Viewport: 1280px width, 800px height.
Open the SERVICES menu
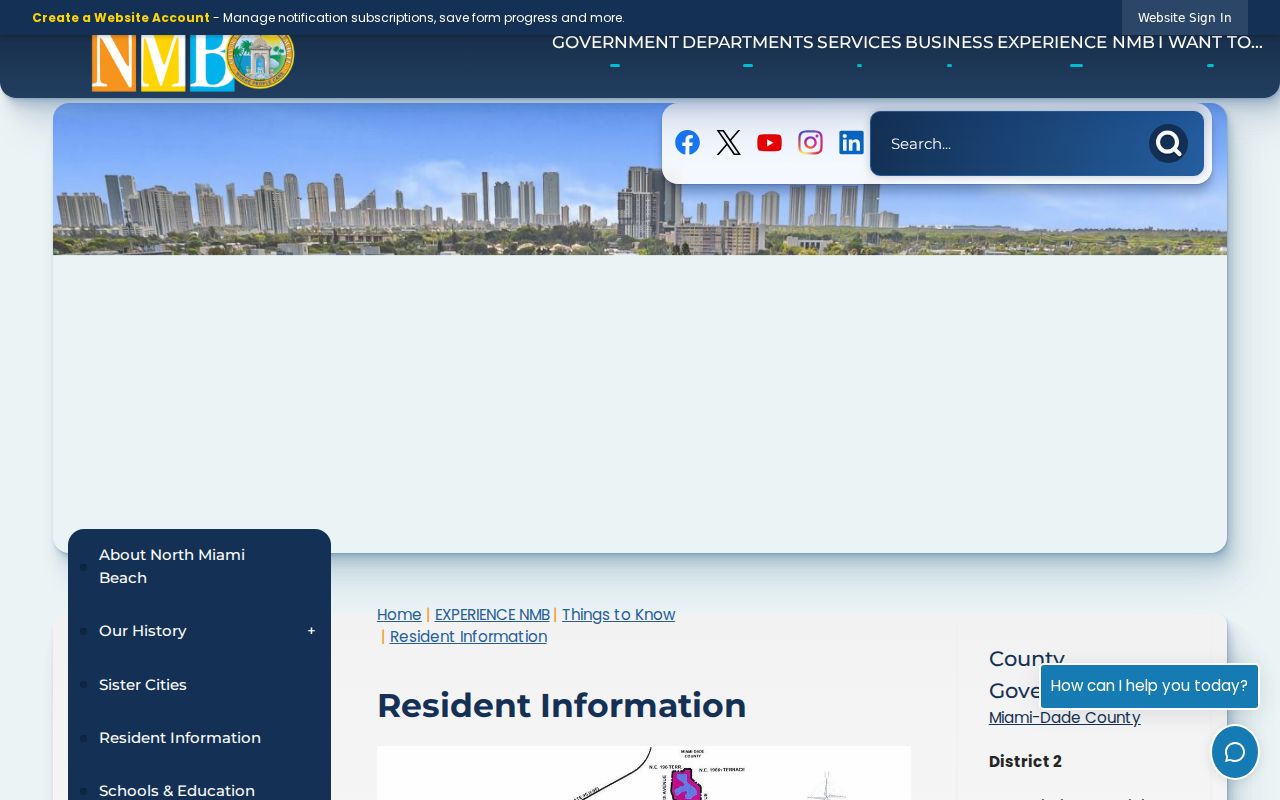[x=859, y=42]
